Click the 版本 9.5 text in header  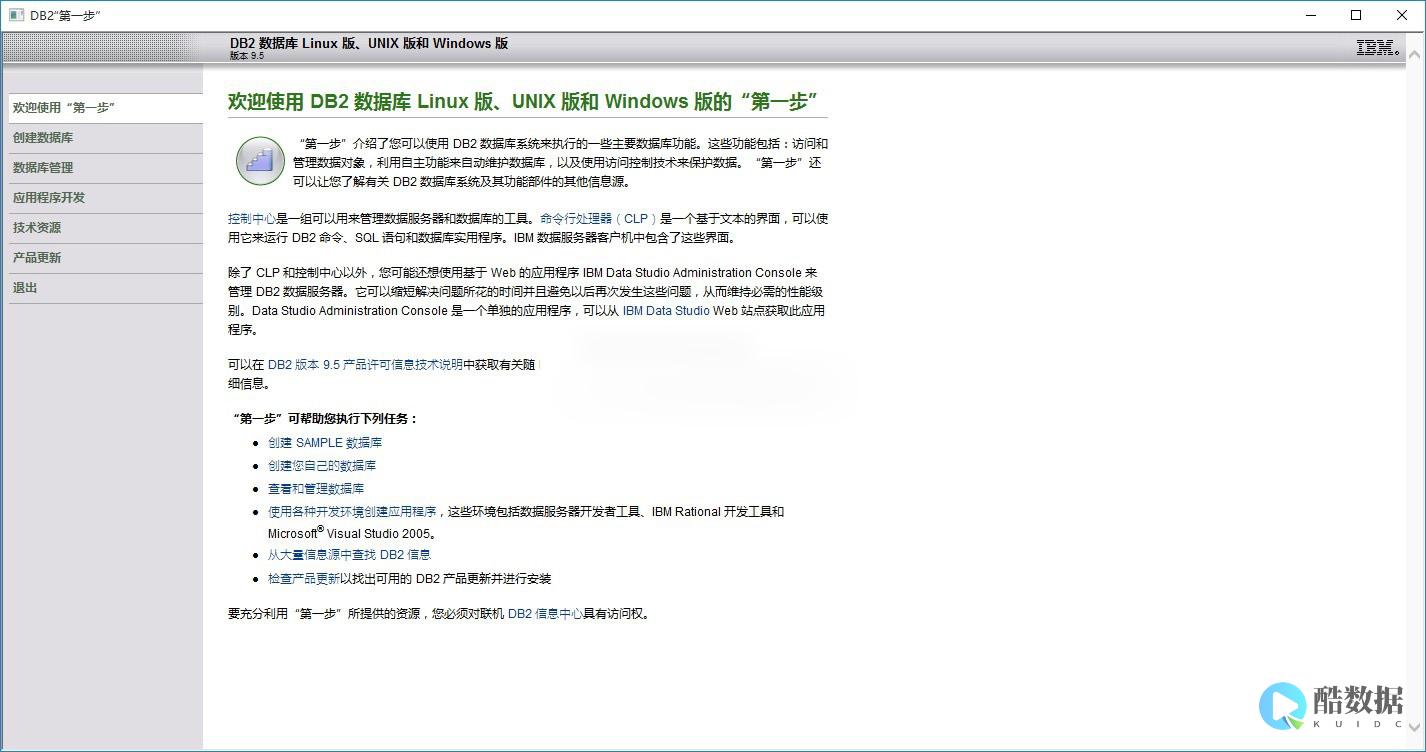(x=247, y=56)
